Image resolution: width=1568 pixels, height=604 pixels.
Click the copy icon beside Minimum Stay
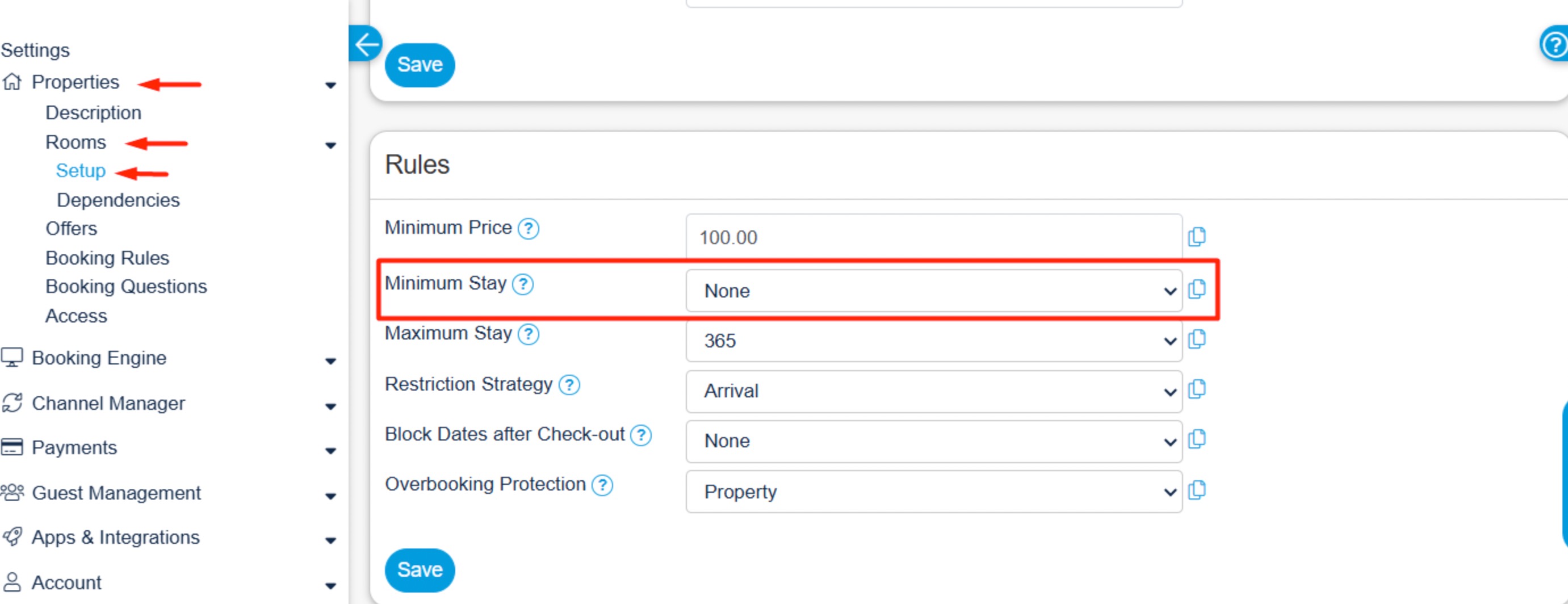[x=1196, y=288]
